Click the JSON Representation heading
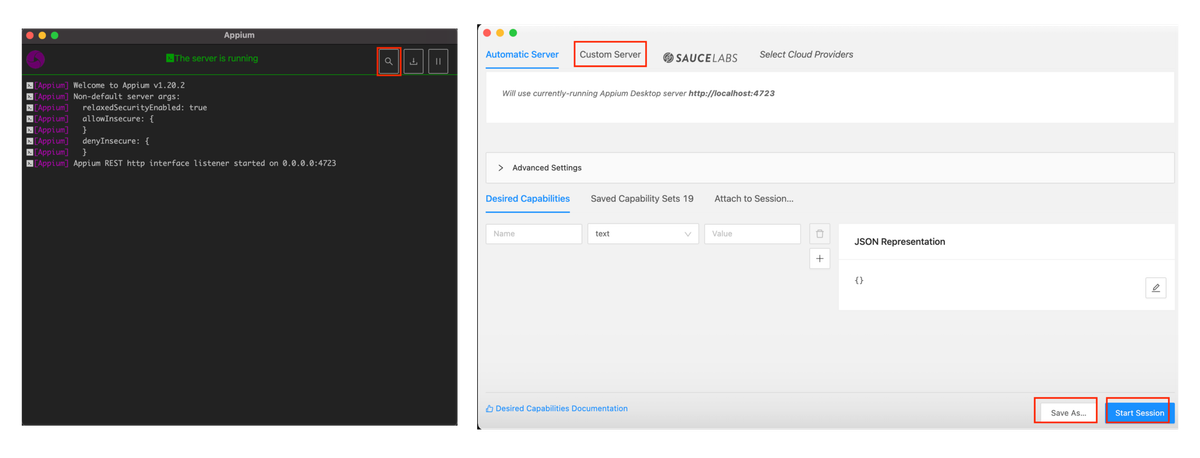Viewport: 1200px width, 458px height. pos(900,242)
